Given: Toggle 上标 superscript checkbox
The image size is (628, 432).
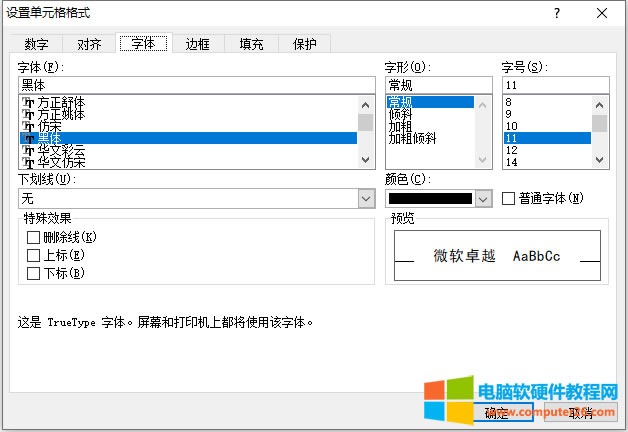Looking at the screenshot, I should coord(34,255).
